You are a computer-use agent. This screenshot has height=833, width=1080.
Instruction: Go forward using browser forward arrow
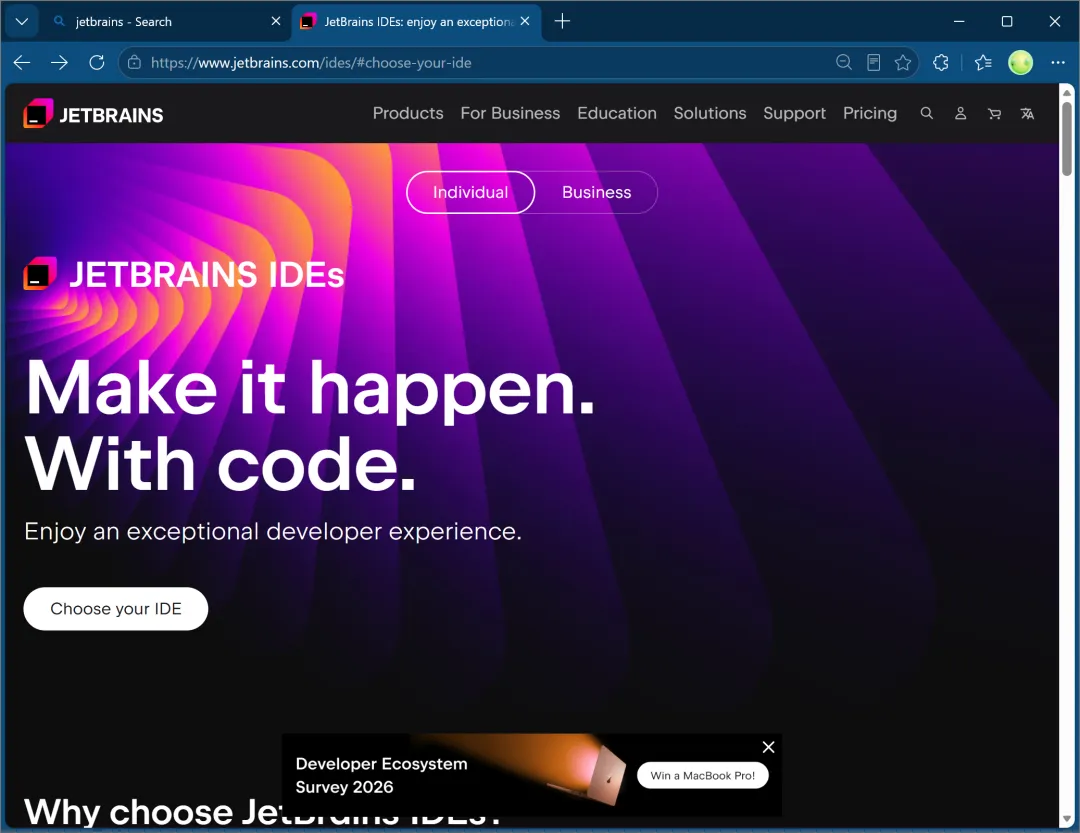pyautogui.click(x=59, y=63)
